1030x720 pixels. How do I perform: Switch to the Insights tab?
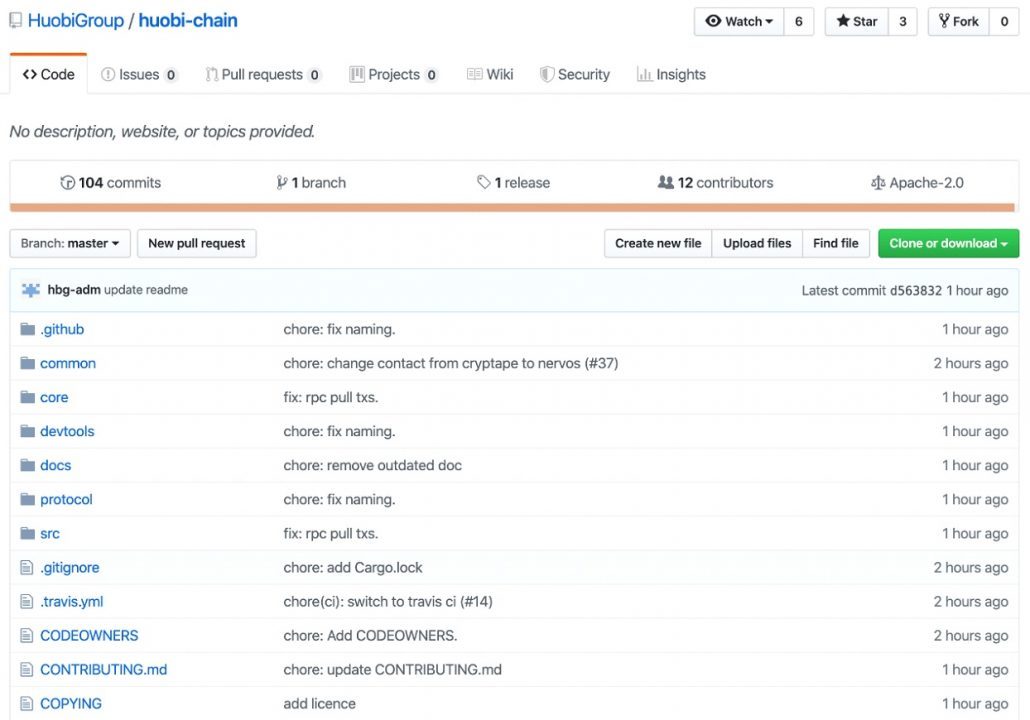pyautogui.click(x=671, y=74)
